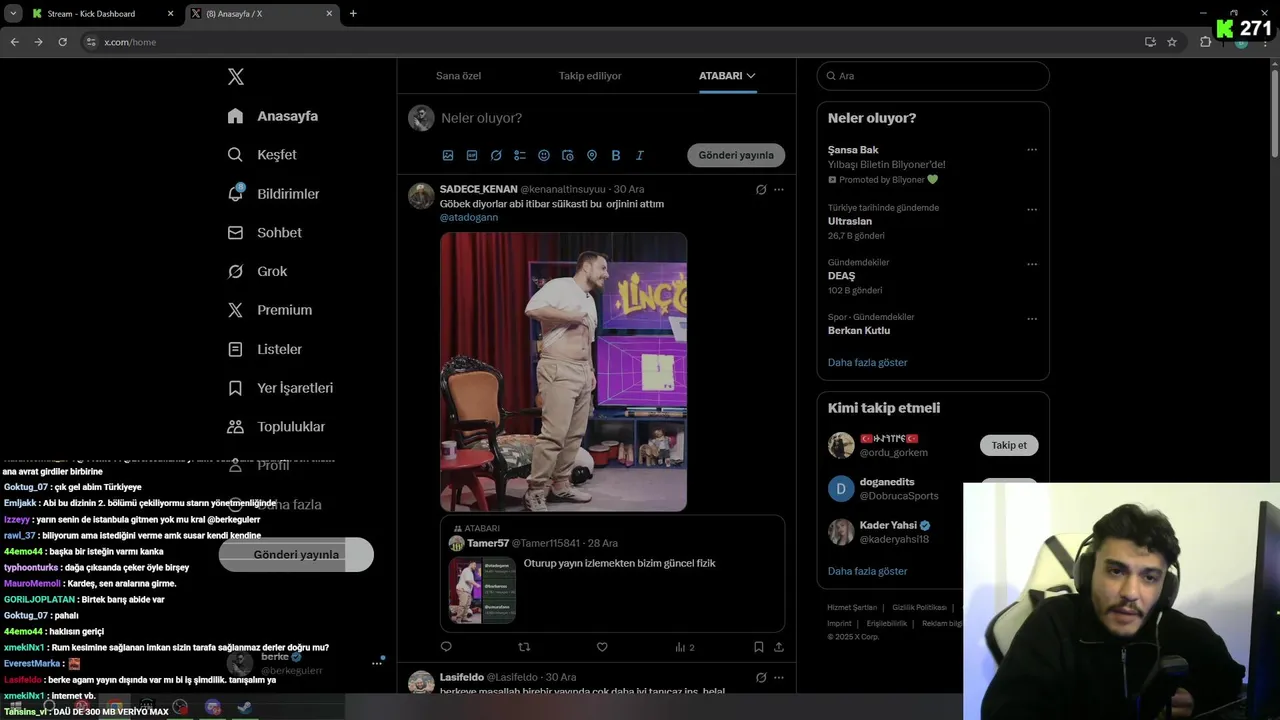
Task: Open more options for DEAŞ trend
Action: (1032, 264)
